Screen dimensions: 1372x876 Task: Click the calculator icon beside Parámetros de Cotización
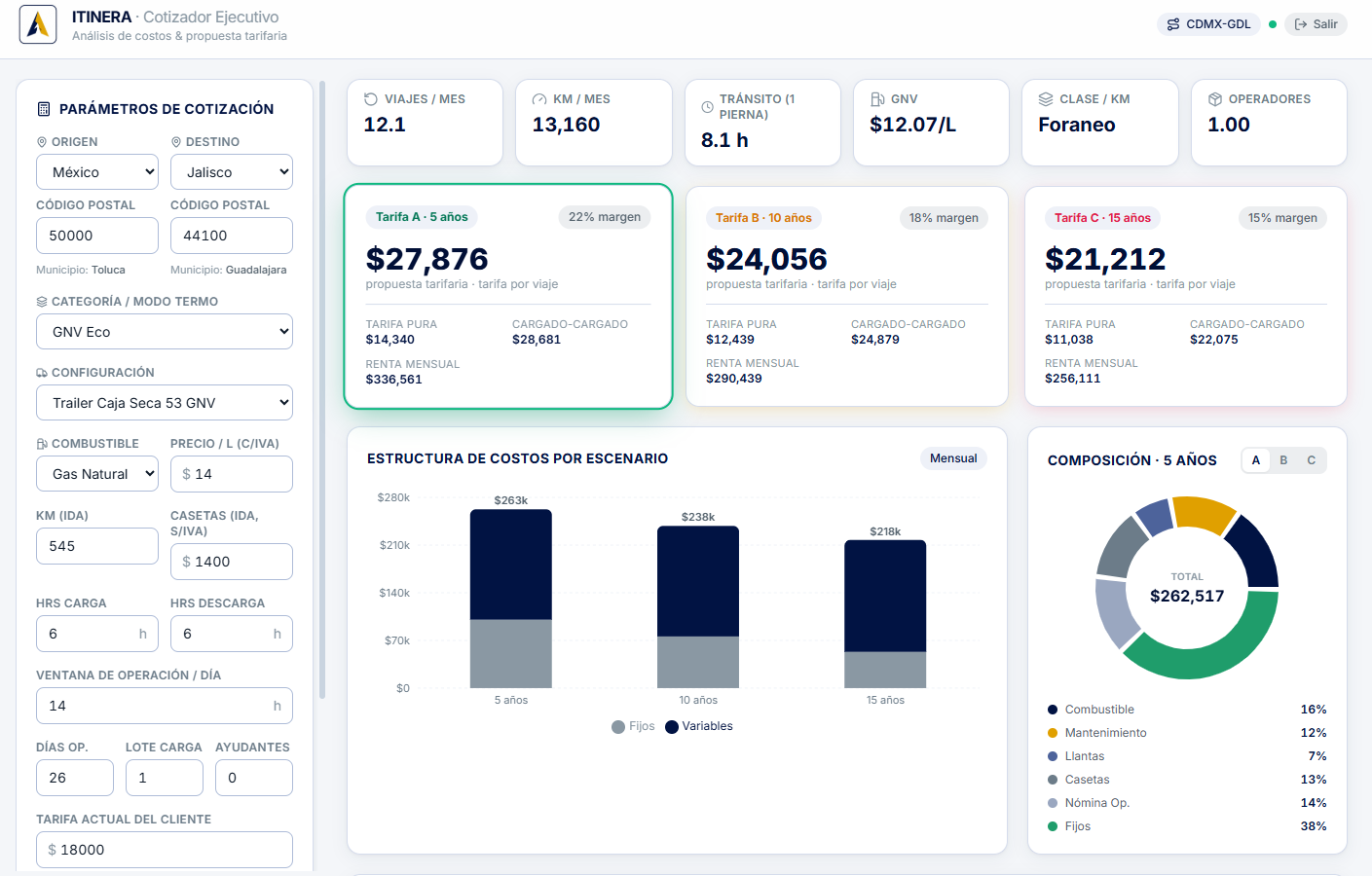pos(43,109)
